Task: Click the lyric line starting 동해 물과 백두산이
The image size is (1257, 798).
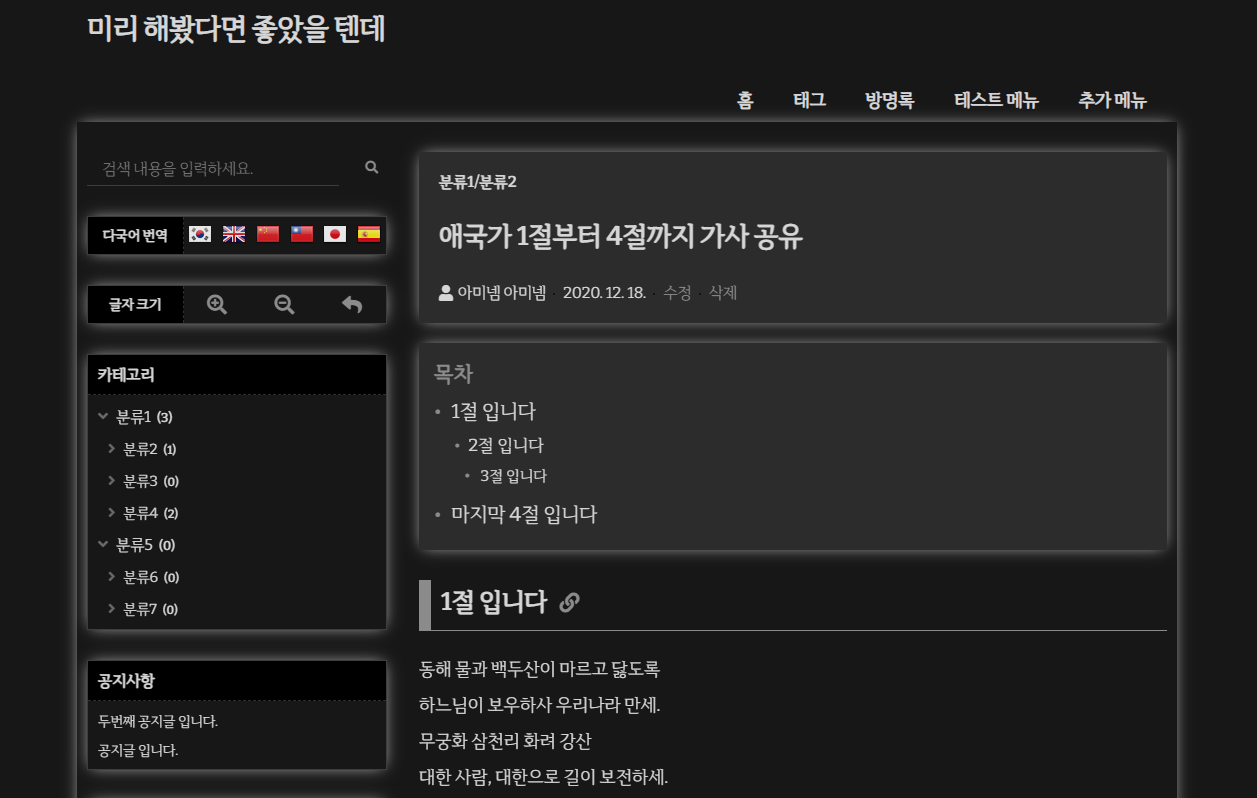Action: [x=540, y=669]
